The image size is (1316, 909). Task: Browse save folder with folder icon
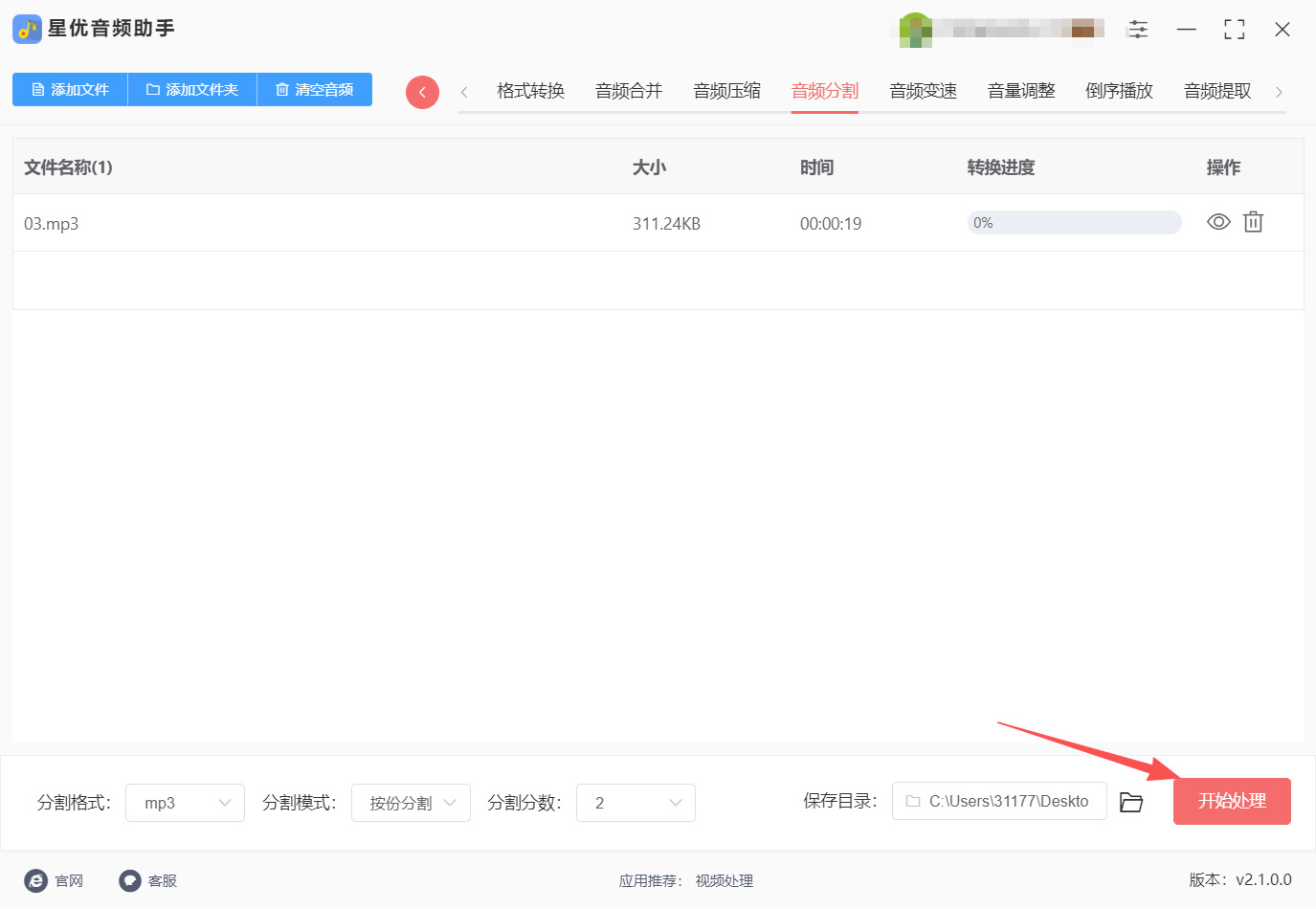point(1131,802)
